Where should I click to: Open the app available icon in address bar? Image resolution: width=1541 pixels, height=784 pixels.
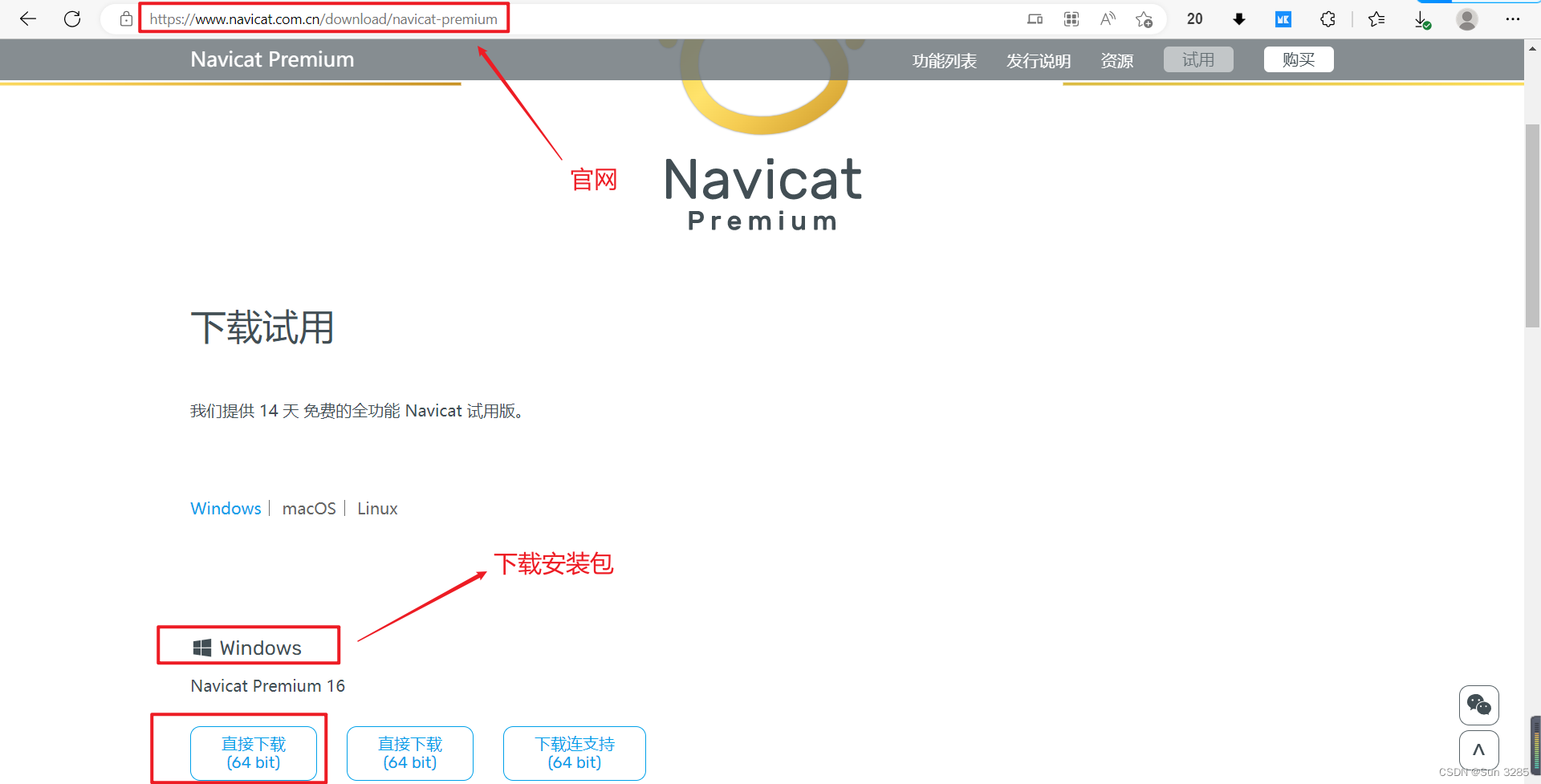coord(1035,18)
